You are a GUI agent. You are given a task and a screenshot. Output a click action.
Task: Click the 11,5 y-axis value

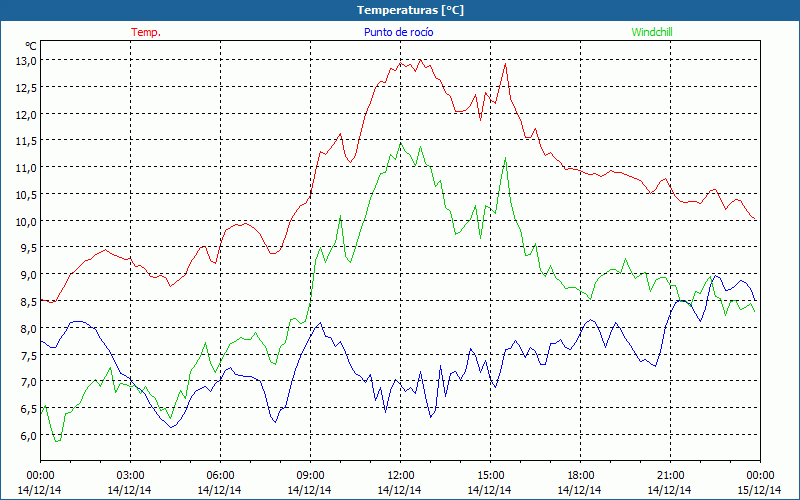[27, 141]
